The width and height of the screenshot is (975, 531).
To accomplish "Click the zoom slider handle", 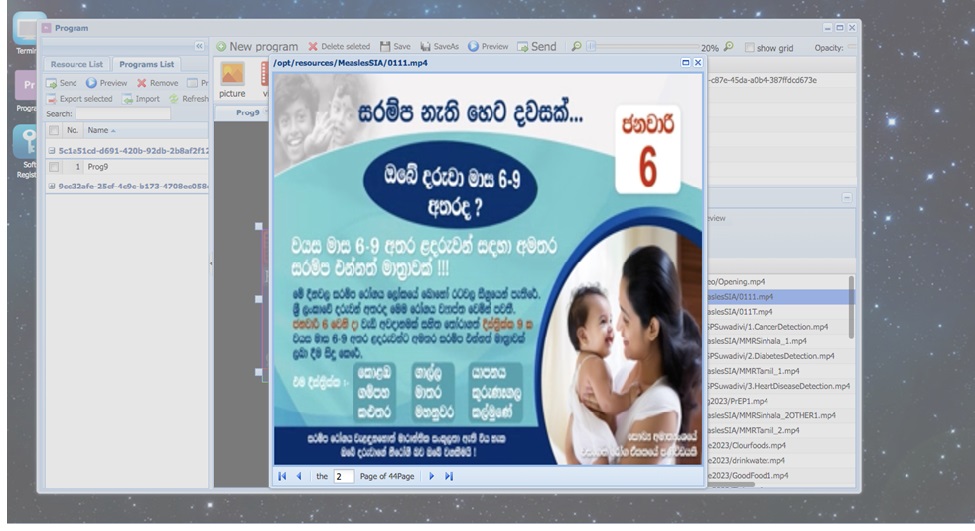I will (592, 46).
